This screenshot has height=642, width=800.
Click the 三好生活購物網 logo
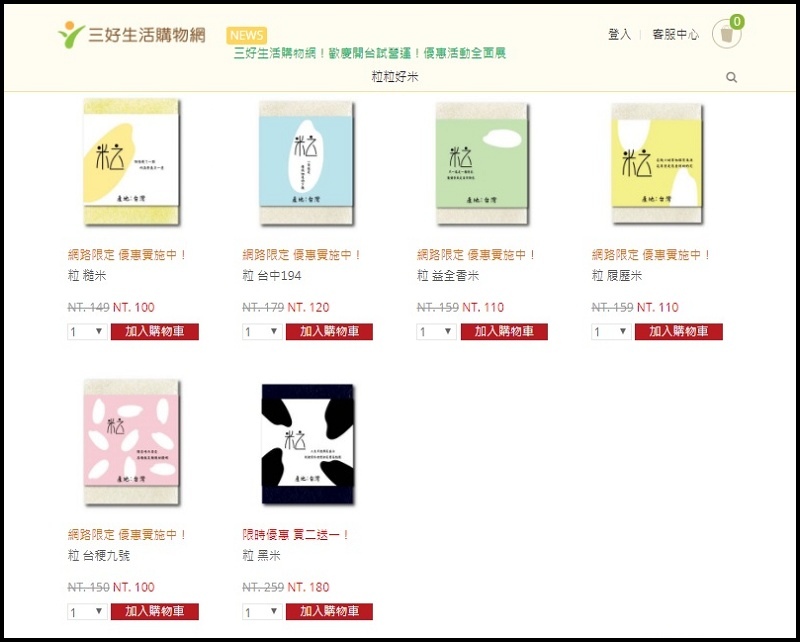tap(132, 35)
